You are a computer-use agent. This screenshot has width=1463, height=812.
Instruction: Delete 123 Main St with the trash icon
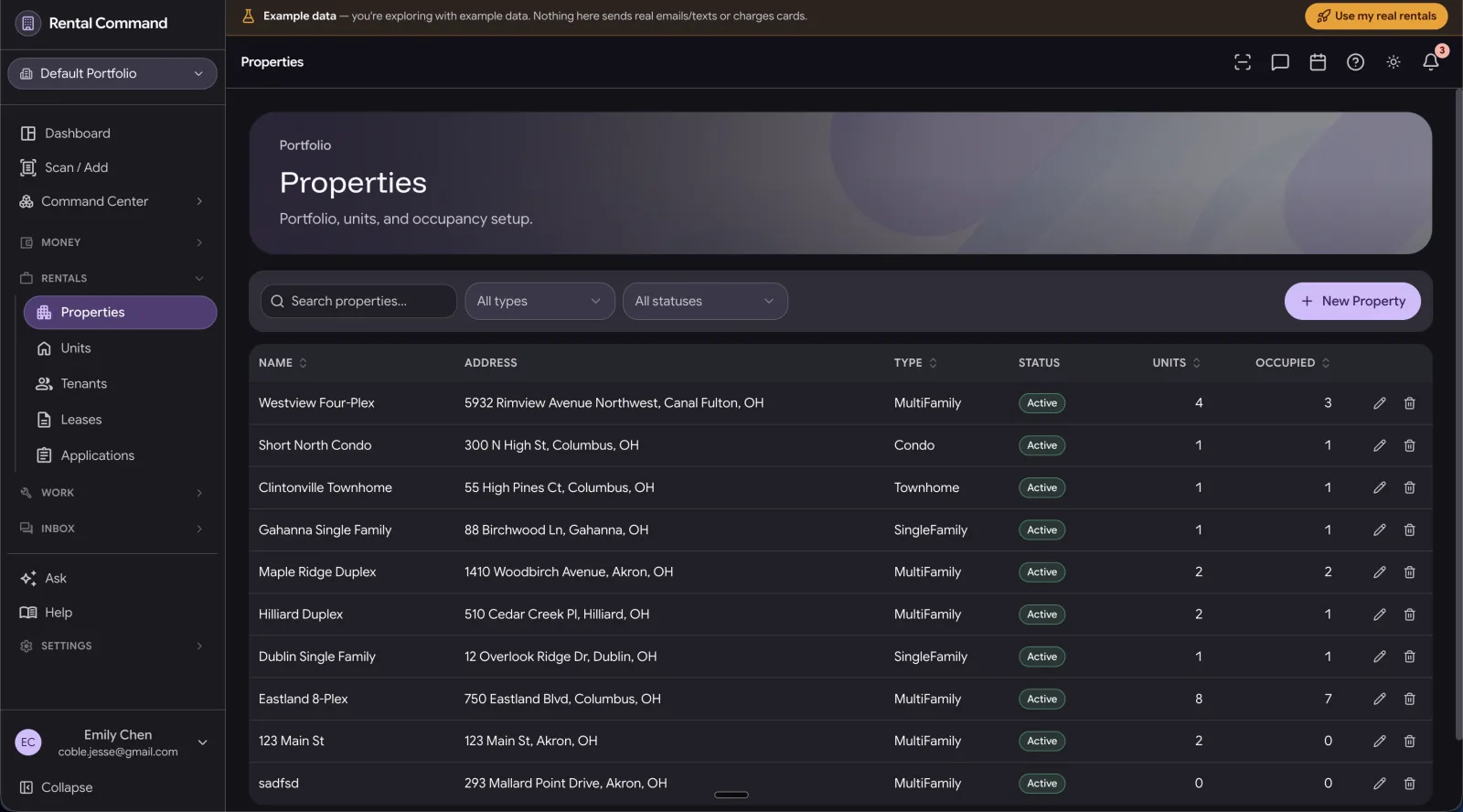(1410, 741)
